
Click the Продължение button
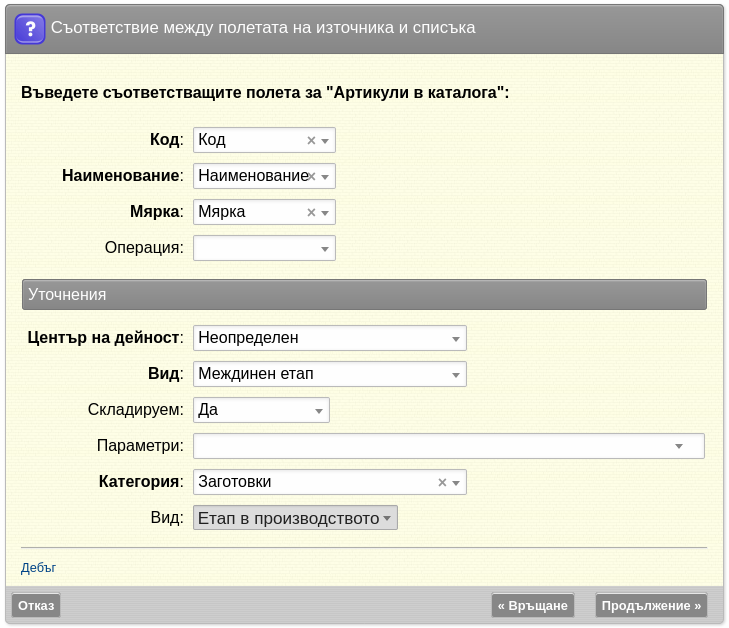pyautogui.click(x=651, y=605)
